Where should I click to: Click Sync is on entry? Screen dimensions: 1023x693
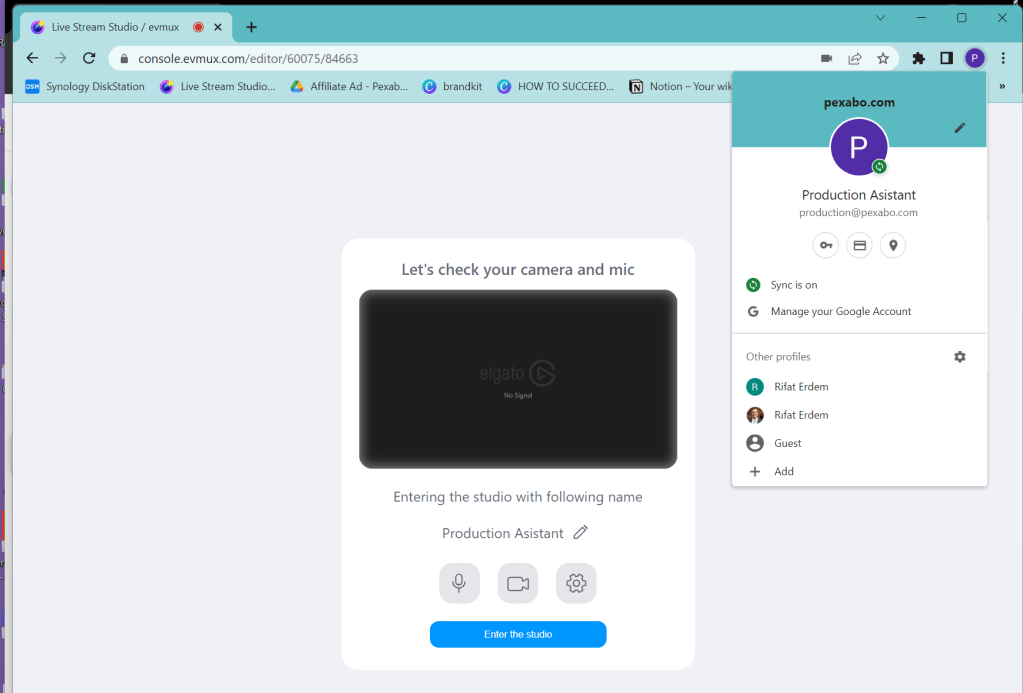click(859, 285)
